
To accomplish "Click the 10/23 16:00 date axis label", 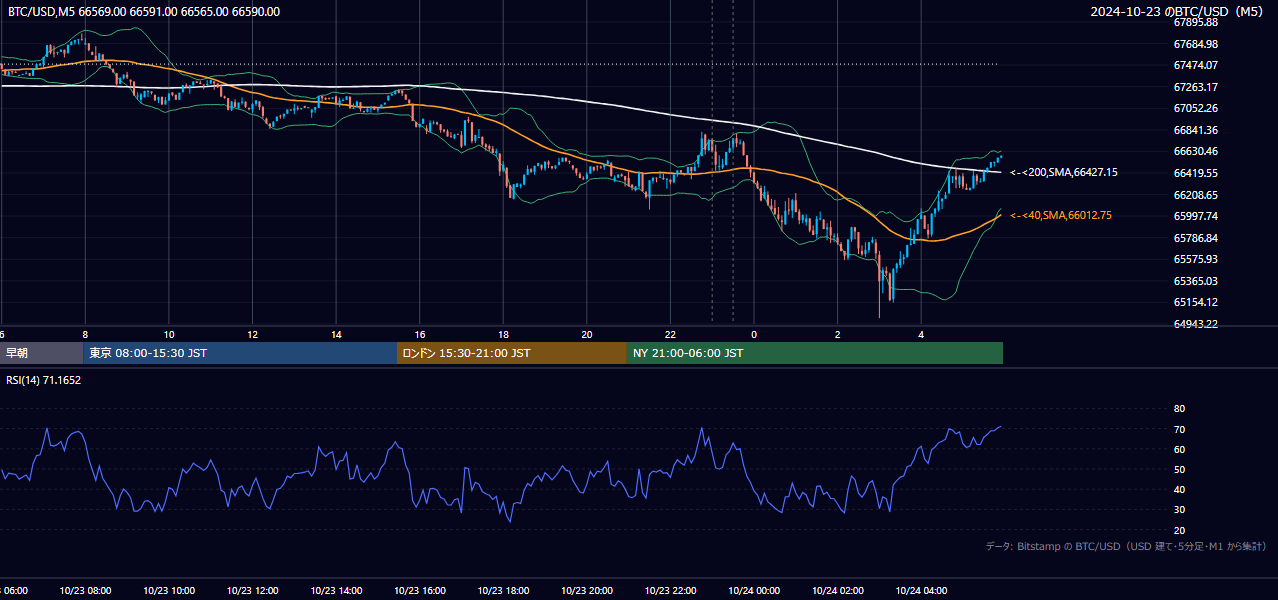I will point(420,591).
